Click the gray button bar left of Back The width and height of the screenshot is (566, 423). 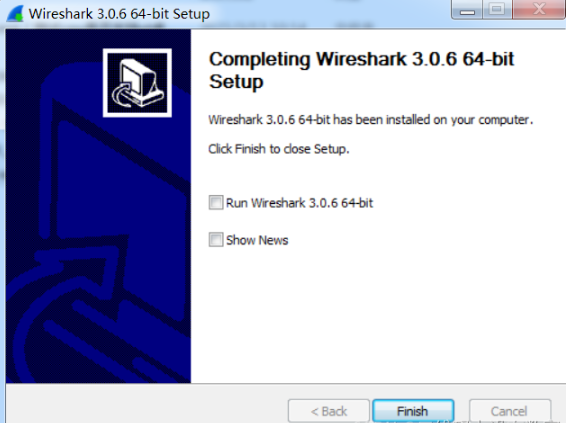(144, 404)
